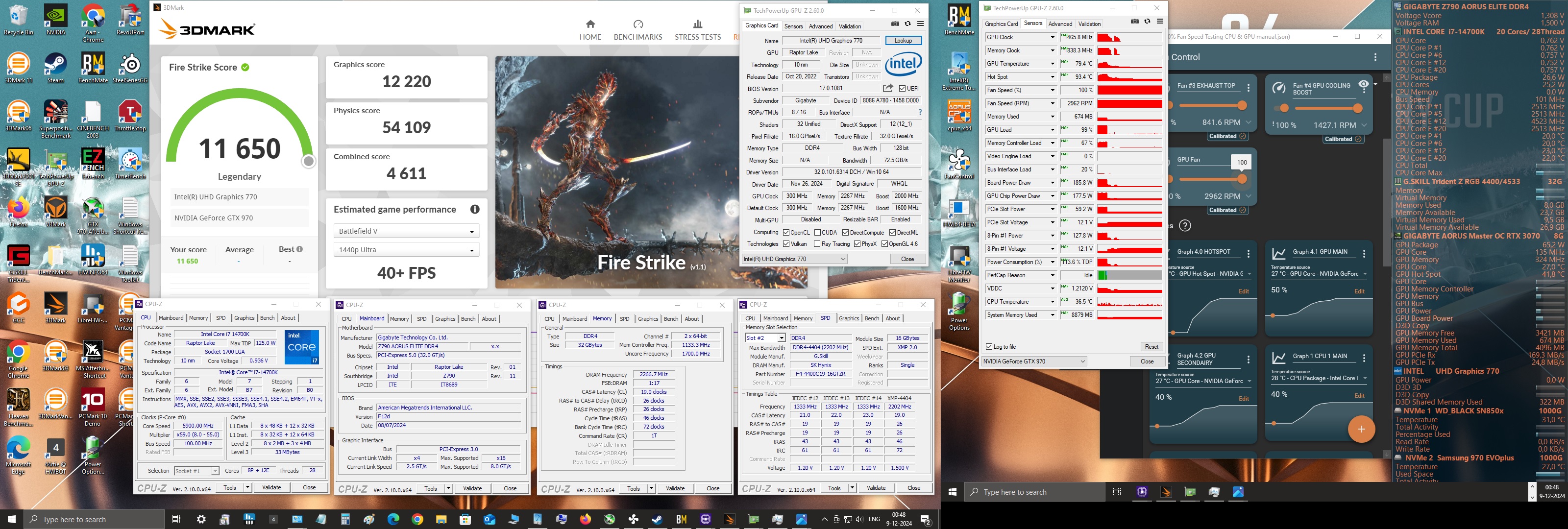The image size is (1568, 529).
Task: Switch to Advanced tab in GPU-Z Sensors window
Action: (1060, 24)
